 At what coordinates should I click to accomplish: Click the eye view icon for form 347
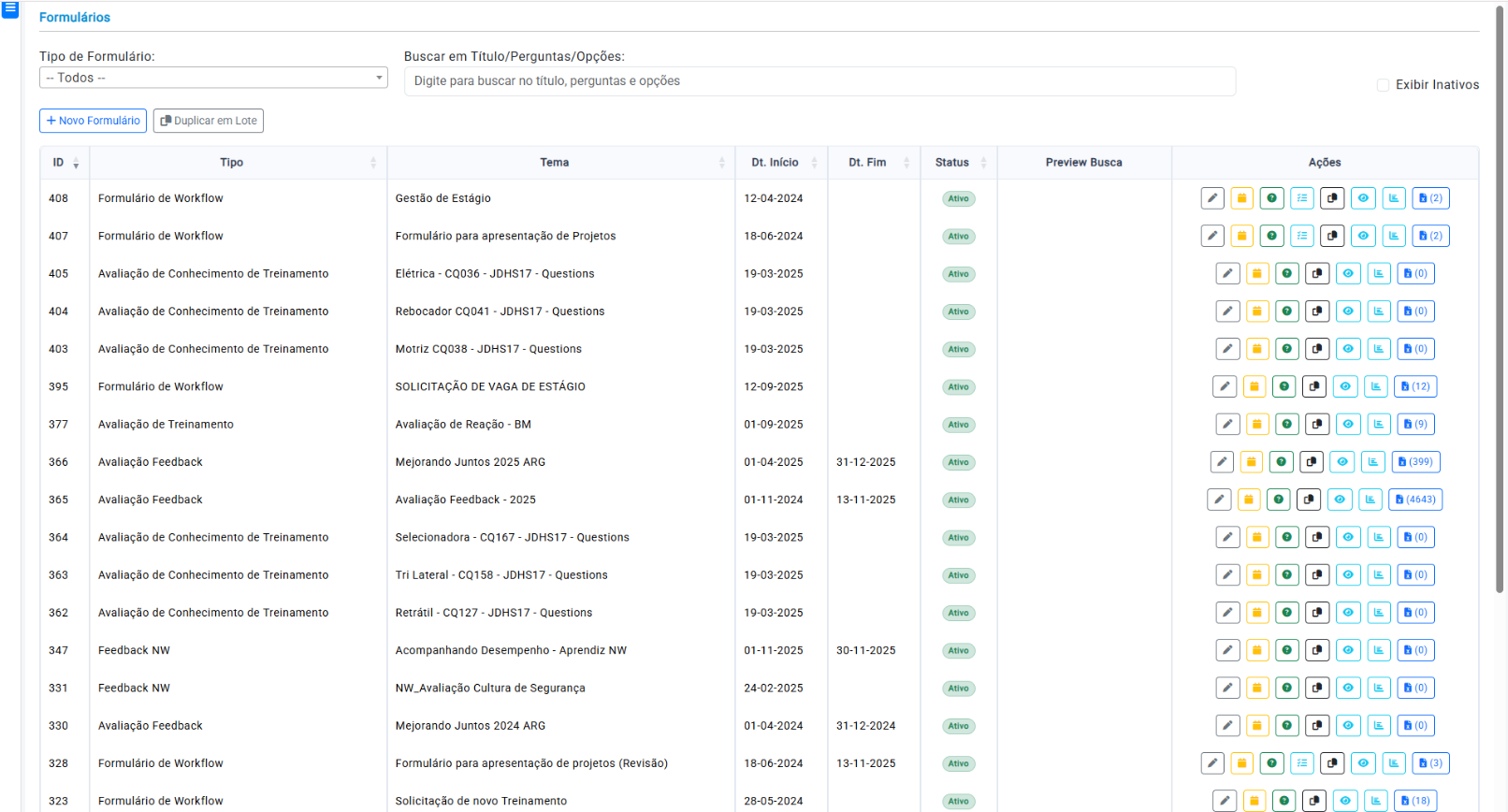[x=1348, y=650]
